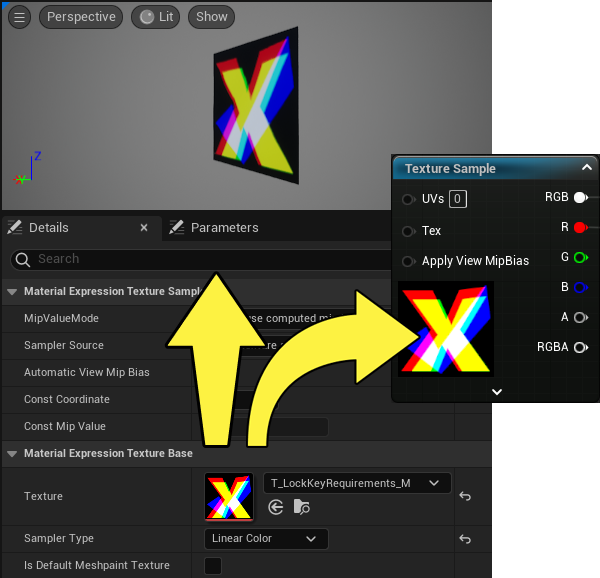
Task: Click the UVs coordinate index field
Action: click(x=458, y=199)
